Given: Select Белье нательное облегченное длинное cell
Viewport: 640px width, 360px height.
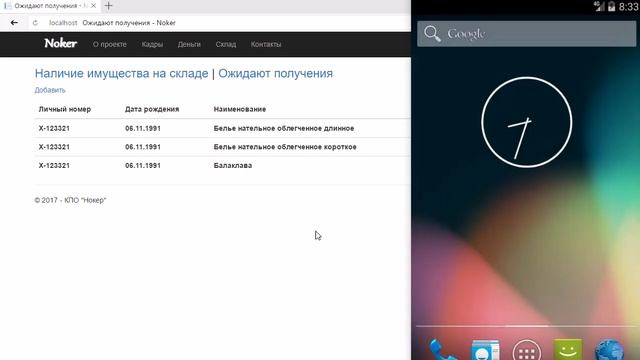Looking at the screenshot, I should tap(284, 128).
